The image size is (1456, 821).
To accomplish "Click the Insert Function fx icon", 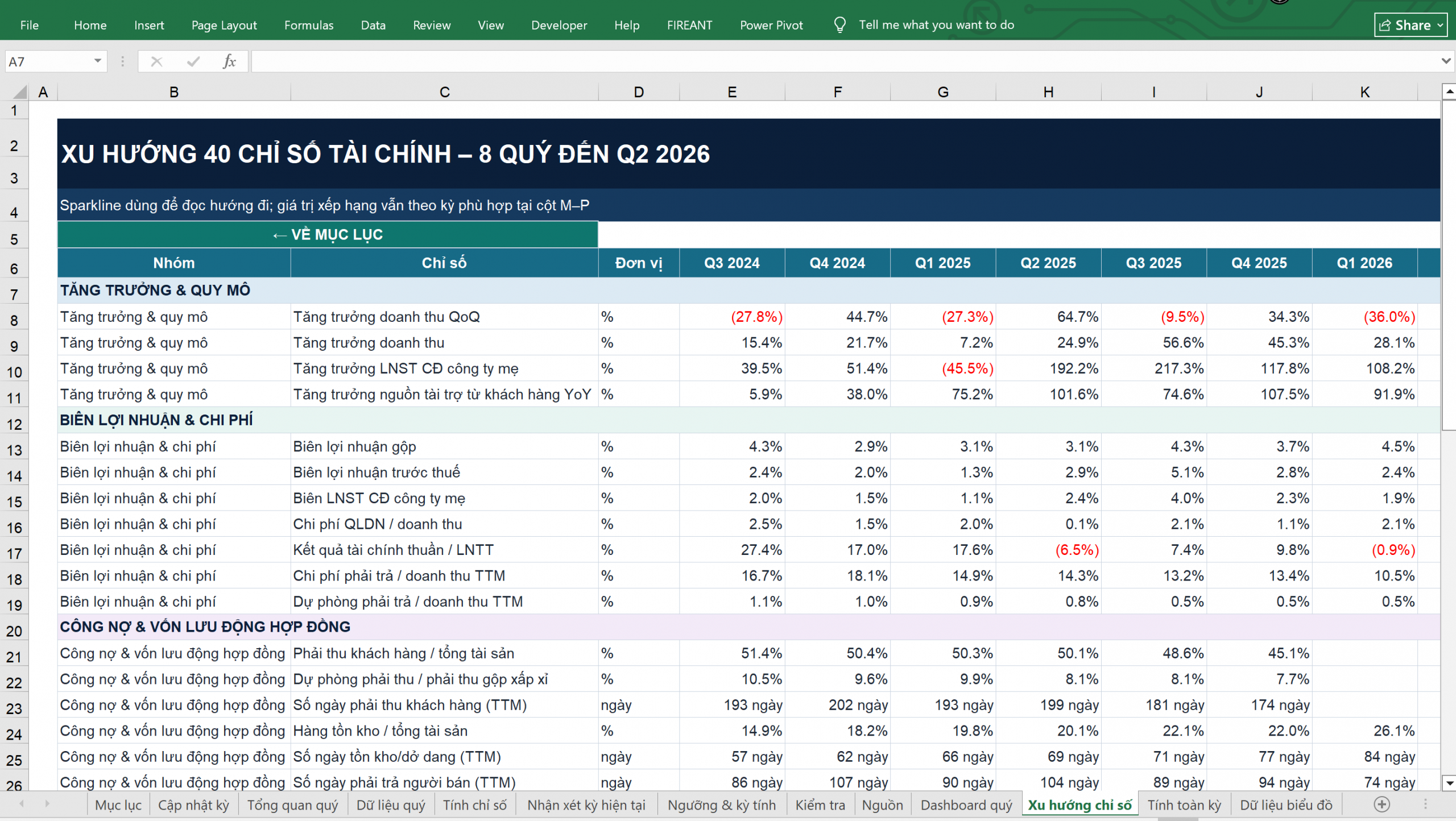I will pos(229,61).
